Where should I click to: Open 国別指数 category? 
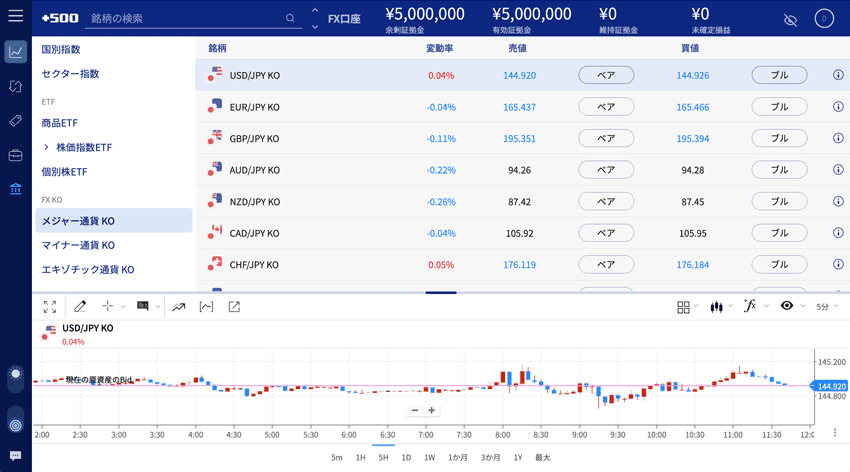click(x=61, y=49)
